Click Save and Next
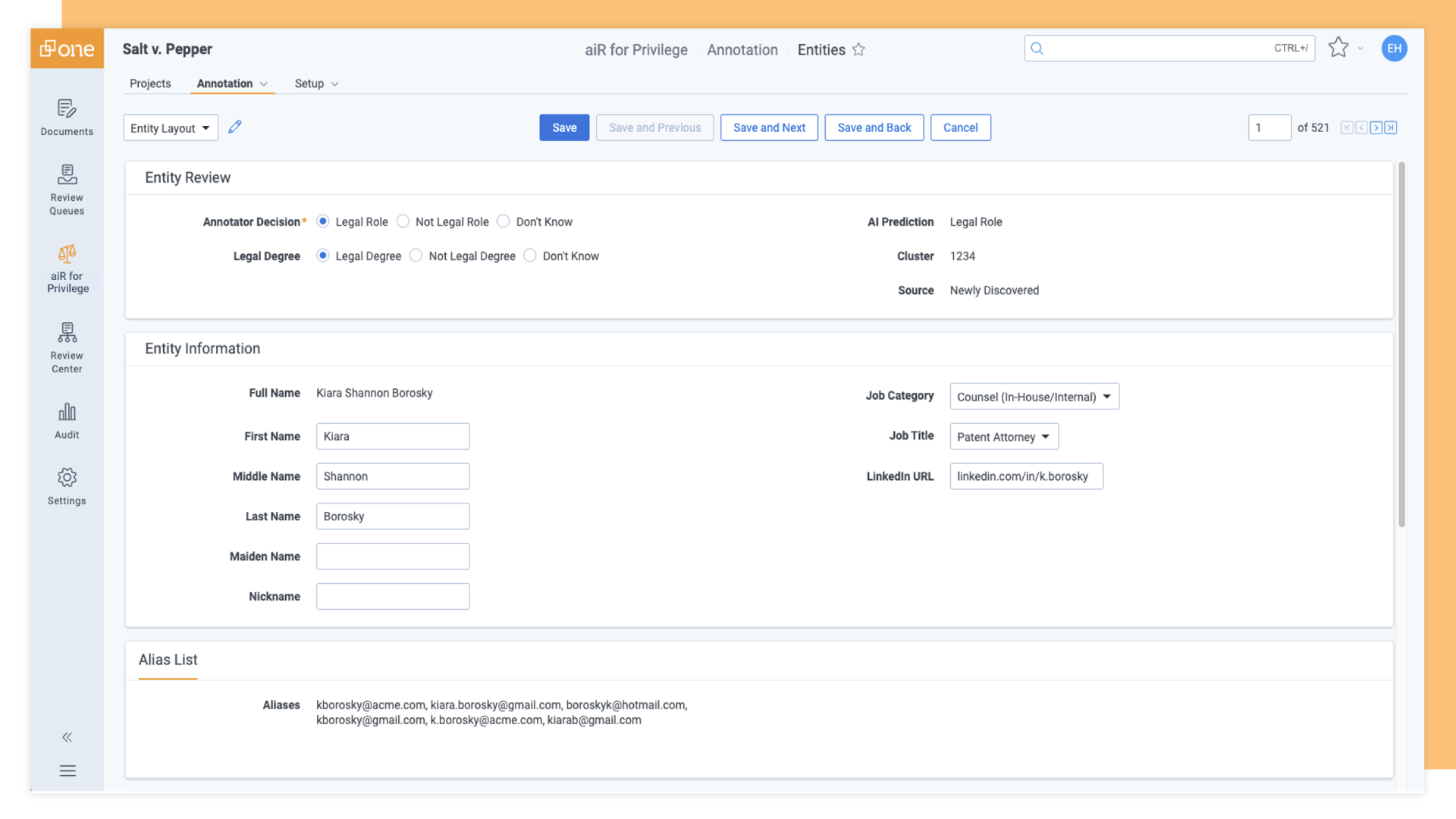Screen dimensions: 1456x819 (x=769, y=127)
